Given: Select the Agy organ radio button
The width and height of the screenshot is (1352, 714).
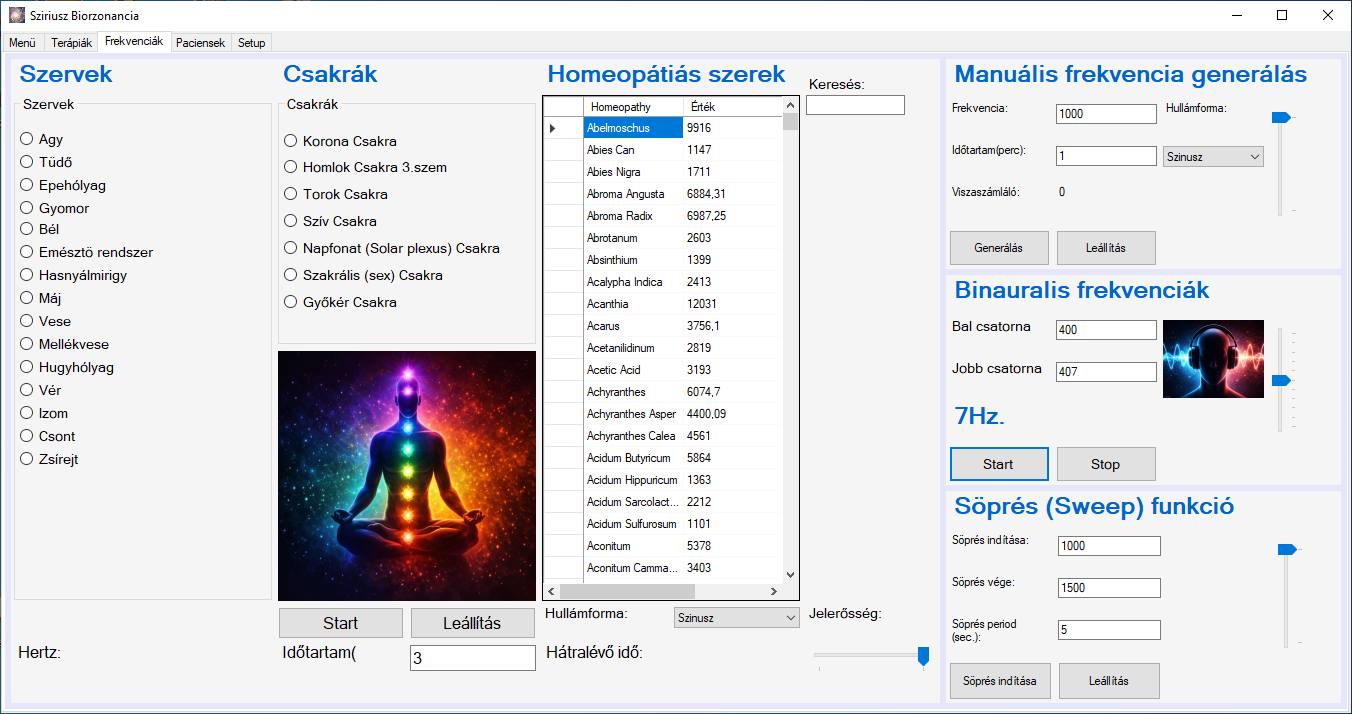Looking at the screenshot, I should [x=27, y=139].
